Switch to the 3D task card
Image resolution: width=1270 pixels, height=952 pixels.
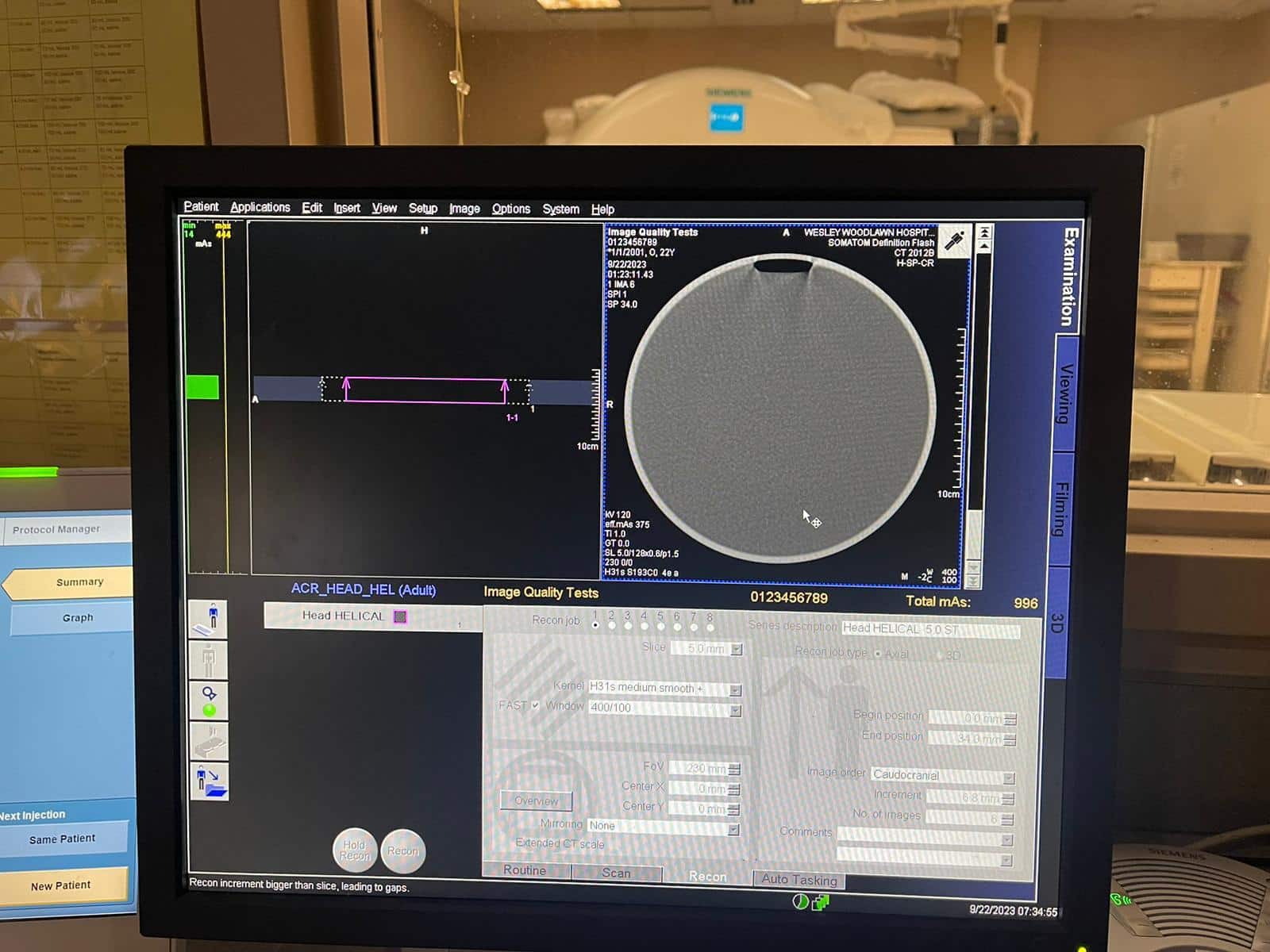click(x=1056, y=623)
